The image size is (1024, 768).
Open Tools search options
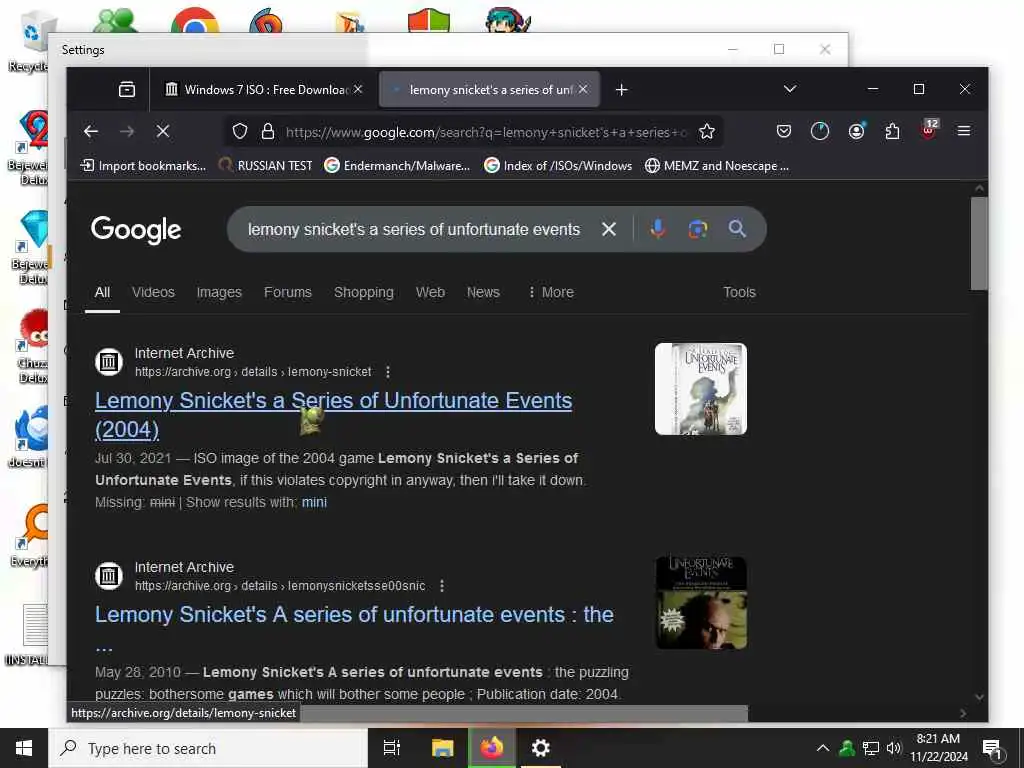pos(739,293)
